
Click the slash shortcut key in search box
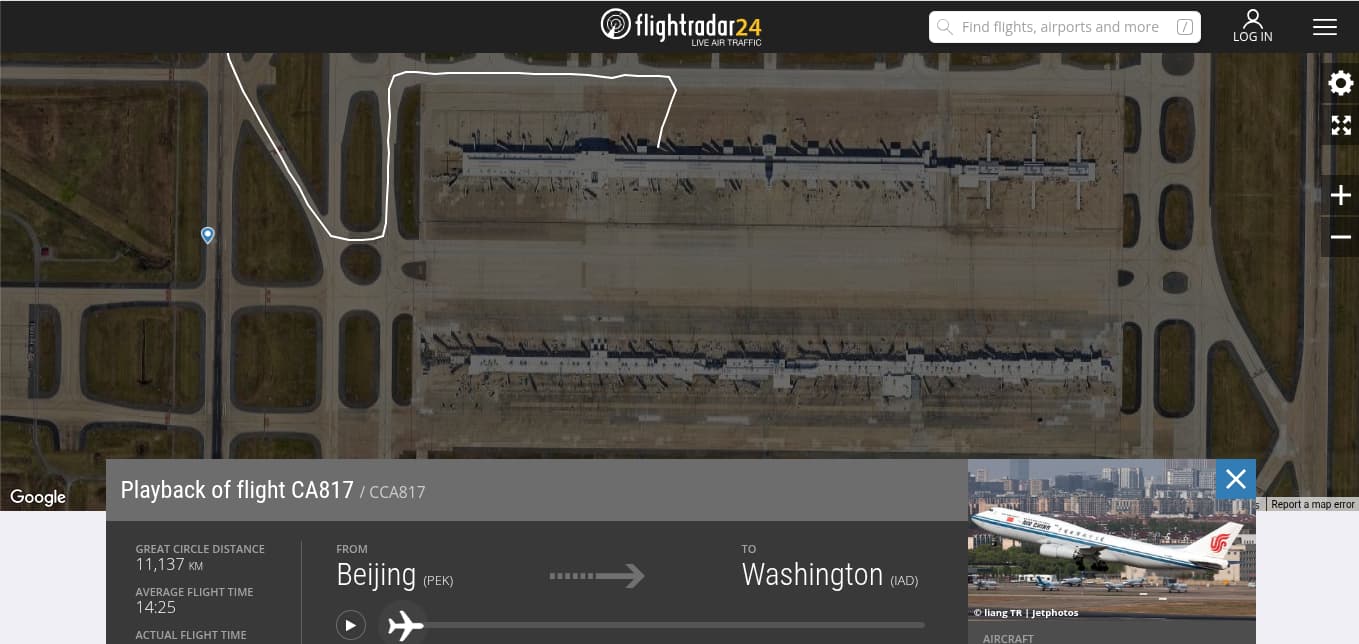point(1184,27)
